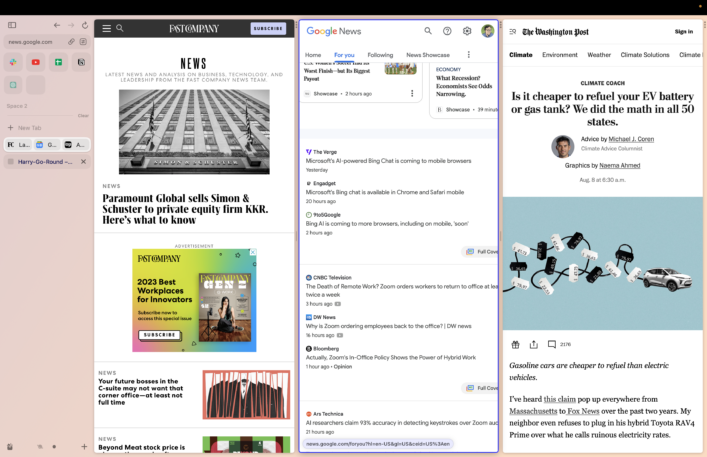This screenshot has height=457, width=707.
Task: Open Google News settings gear
Action: 467,31
